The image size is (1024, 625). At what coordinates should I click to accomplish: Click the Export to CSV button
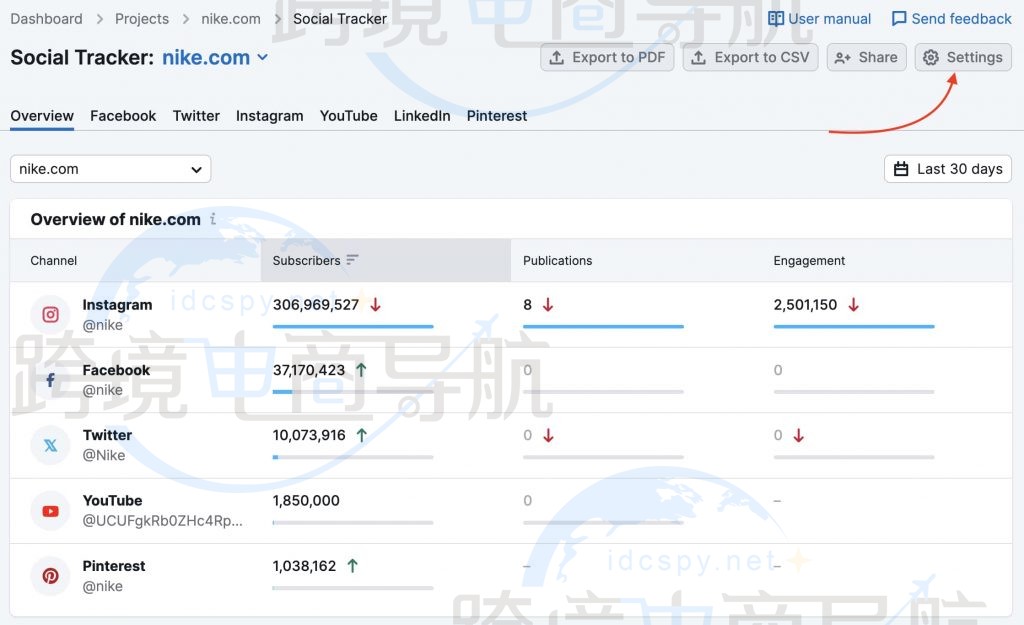tap(750, 58)
